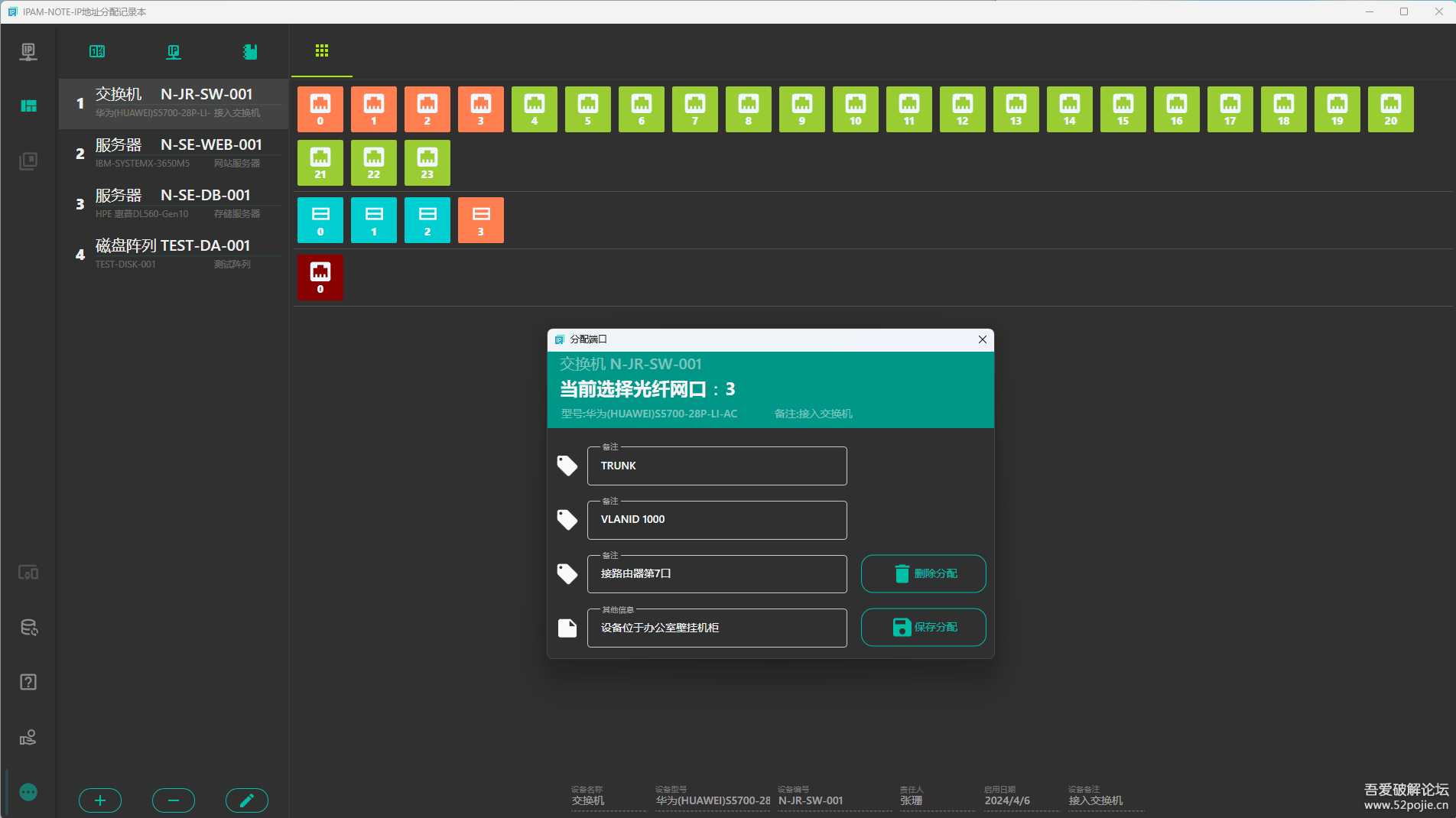Add a new device with plus button
The width and height of the screenshot is (1456, 818).
coord(100,800)
